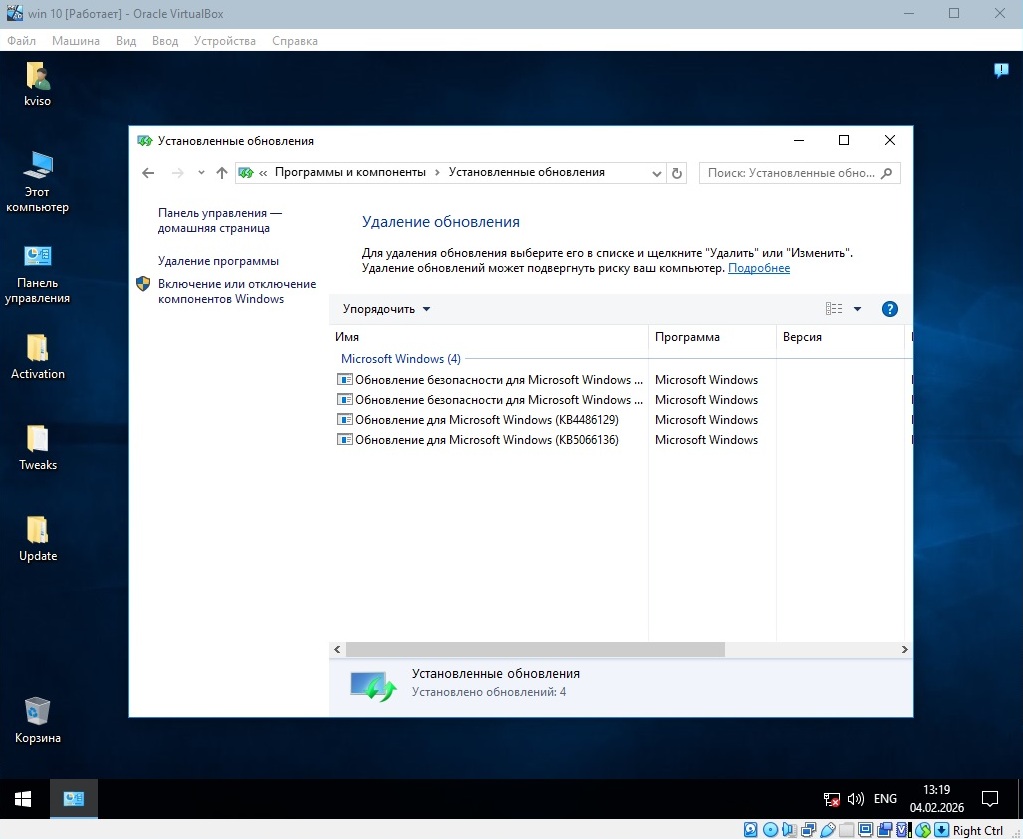Image resolution: width=1023 pixels, height=839 pixels.
Task: Click the search installed updates field
Action: pyautogui.click(x=791, y=173)
